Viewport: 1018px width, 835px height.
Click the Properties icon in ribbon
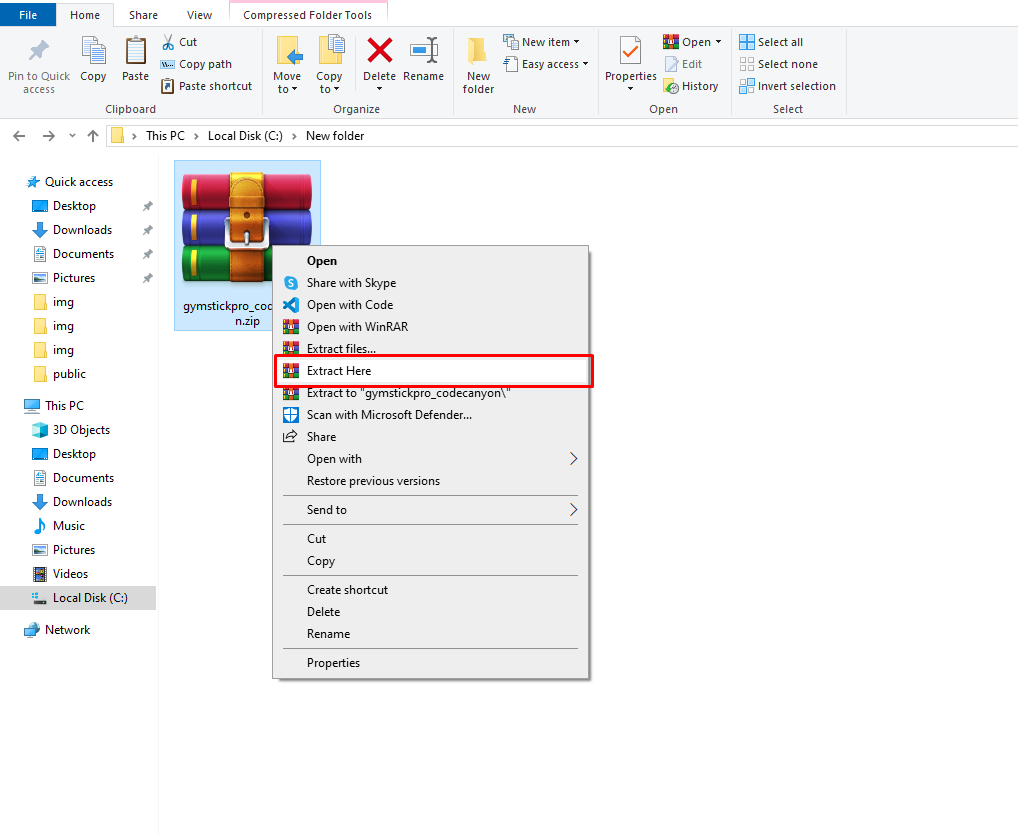pyautogui.click(x=630, y=52)
